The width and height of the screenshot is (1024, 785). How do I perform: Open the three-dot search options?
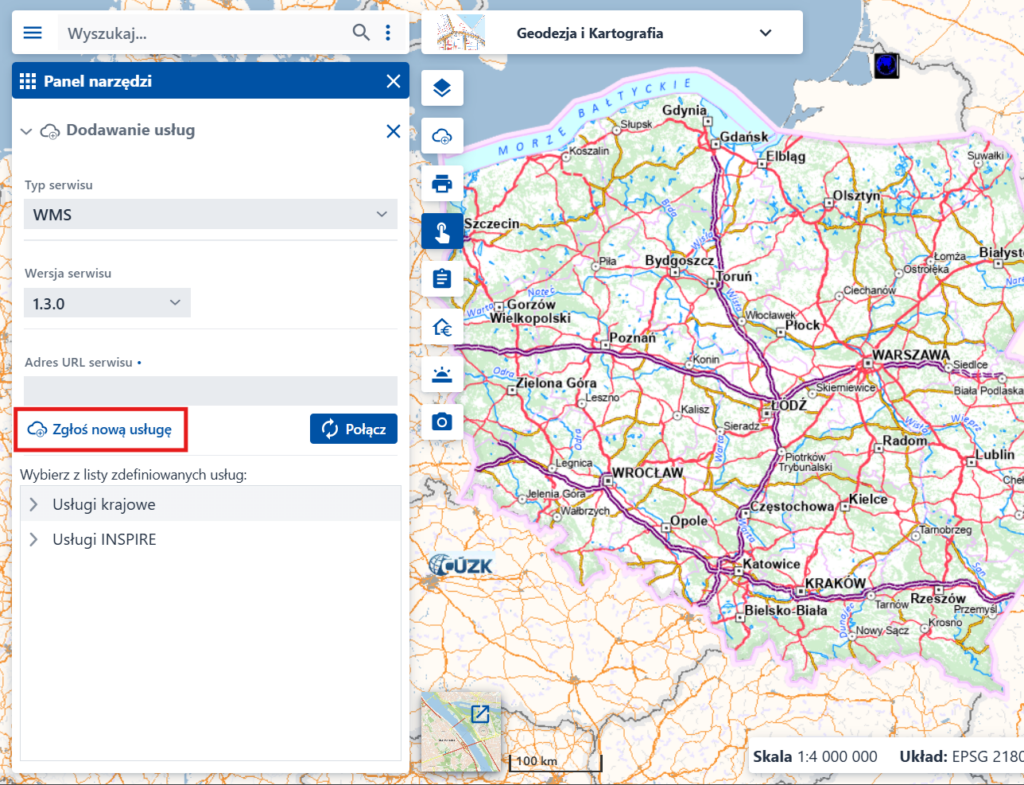(x=388, y=33)
